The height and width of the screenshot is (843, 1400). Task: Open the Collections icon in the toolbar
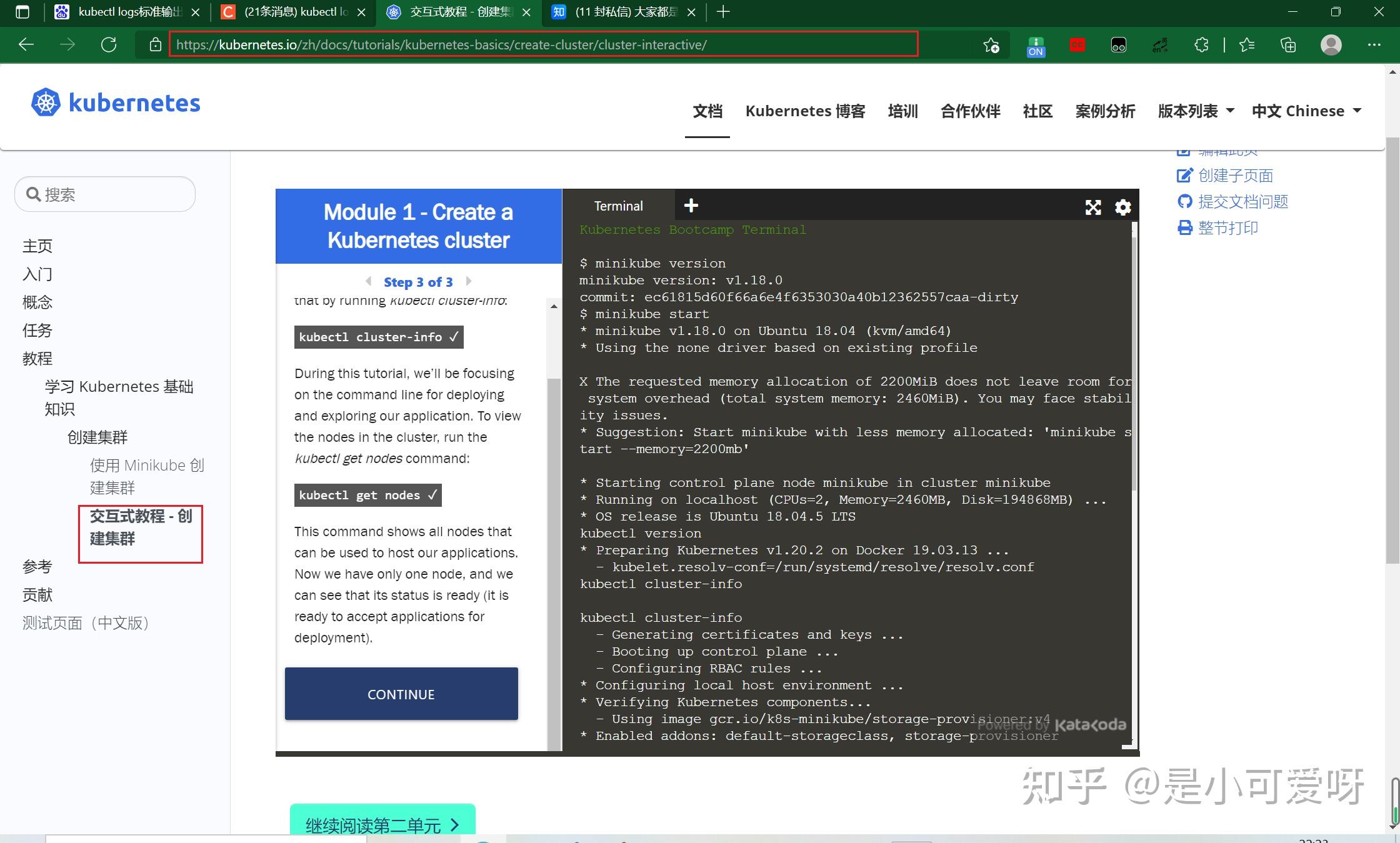[1288, 45]
